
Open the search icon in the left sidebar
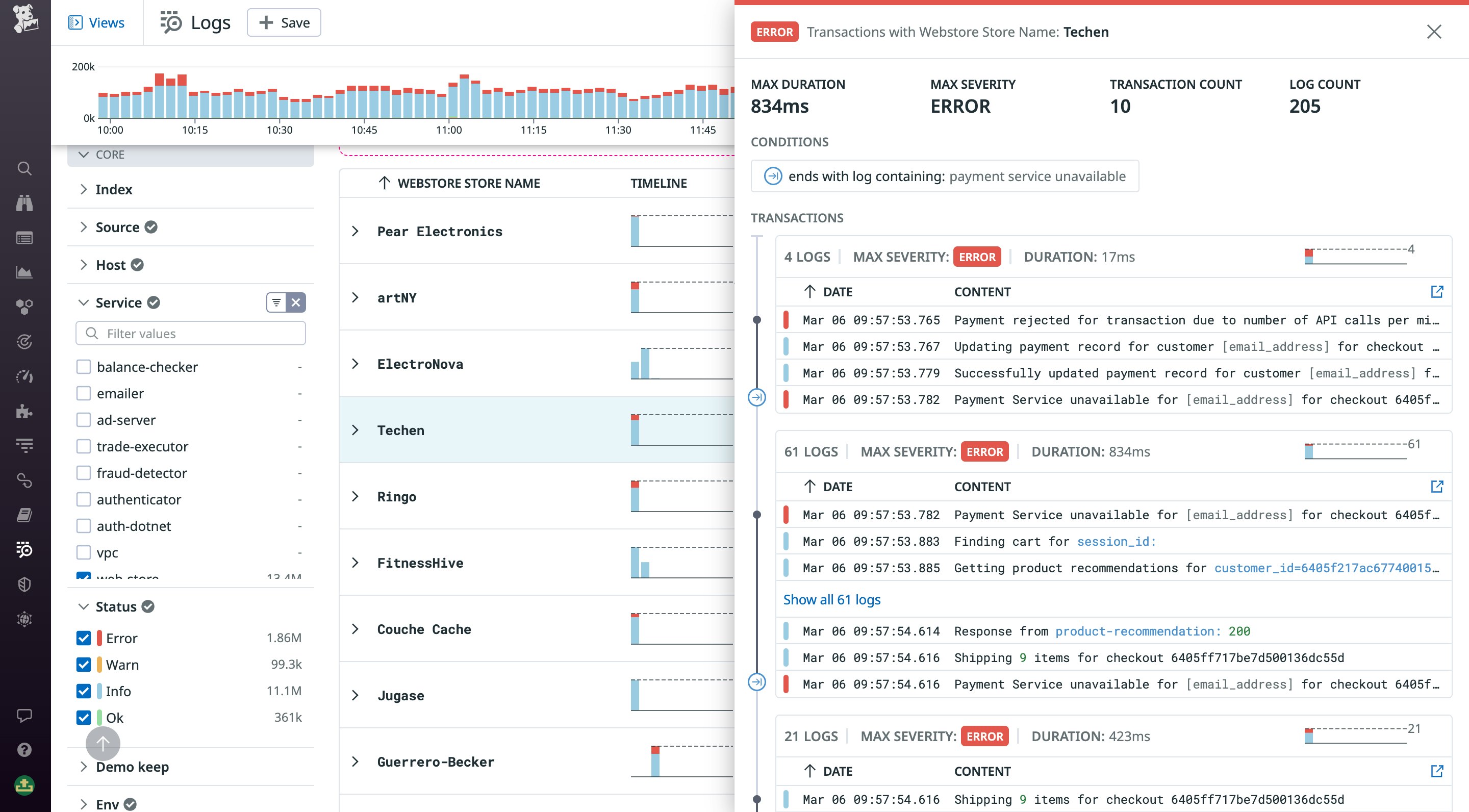(24, 169)
